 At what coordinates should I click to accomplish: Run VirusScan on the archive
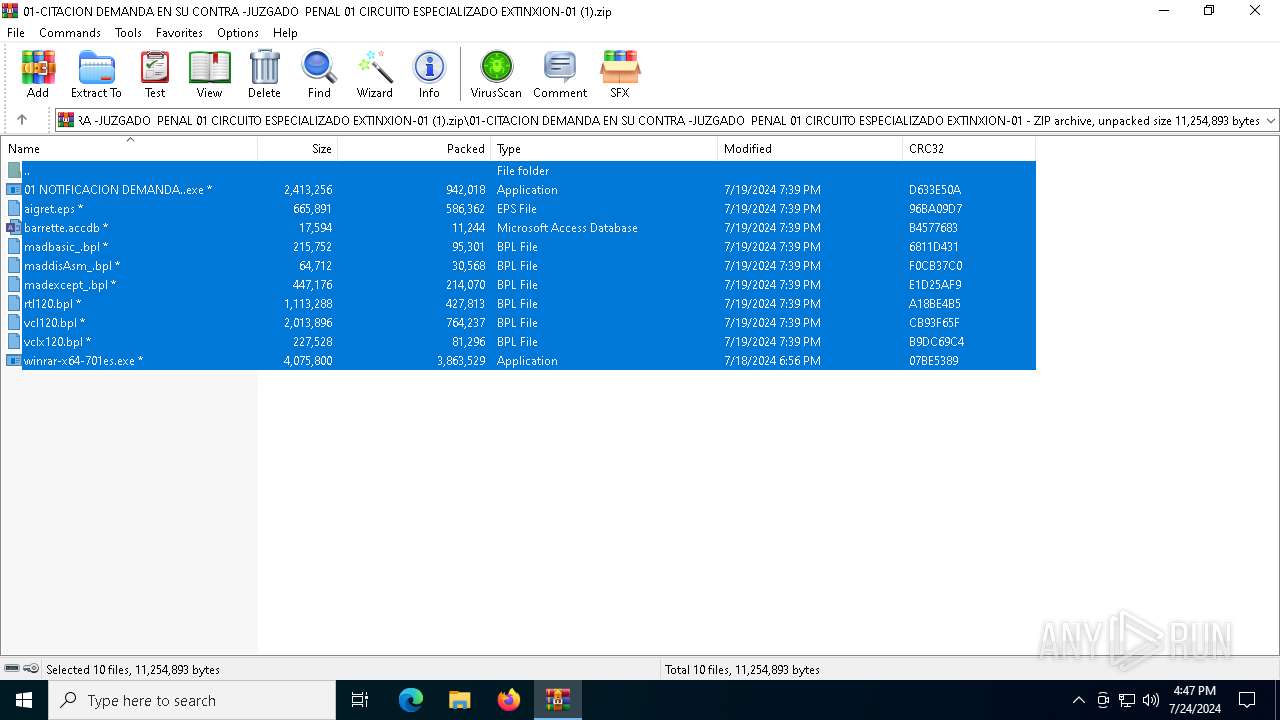click(496, 75)
